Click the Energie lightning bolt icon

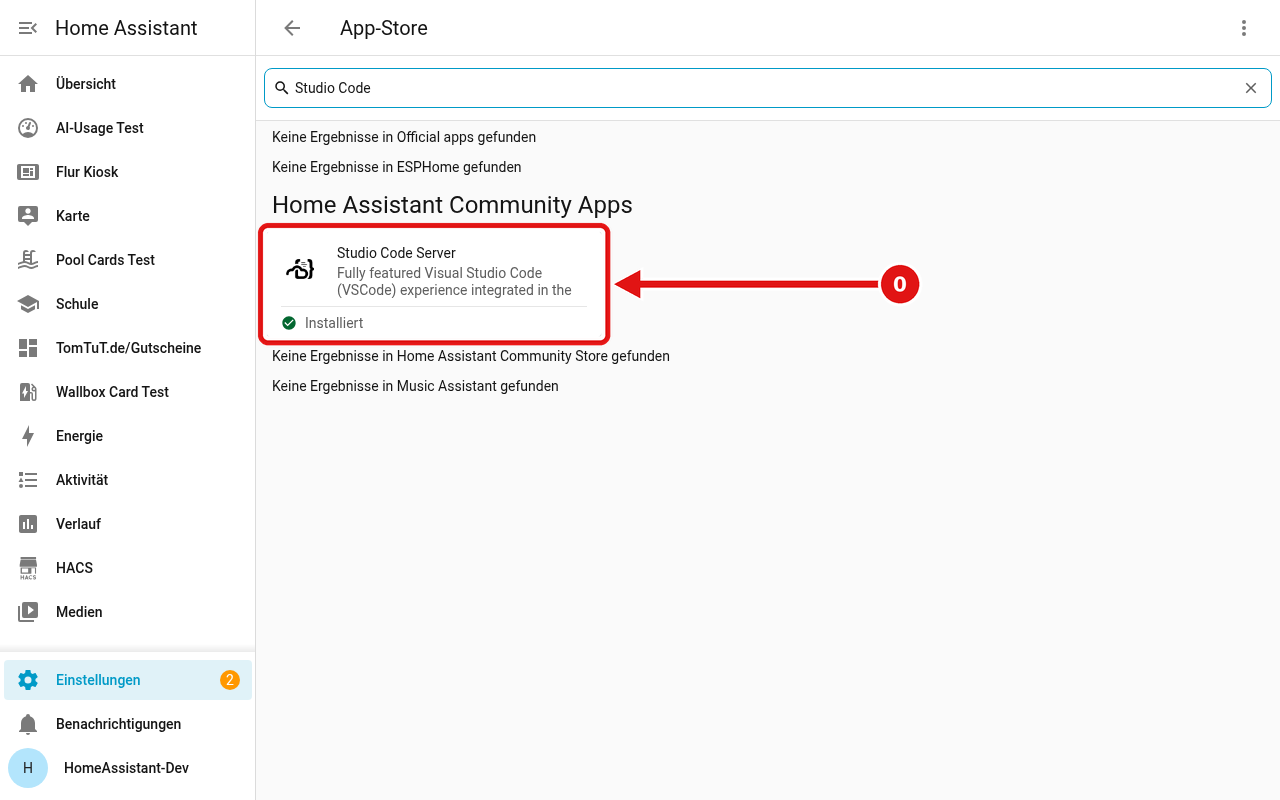28,436
